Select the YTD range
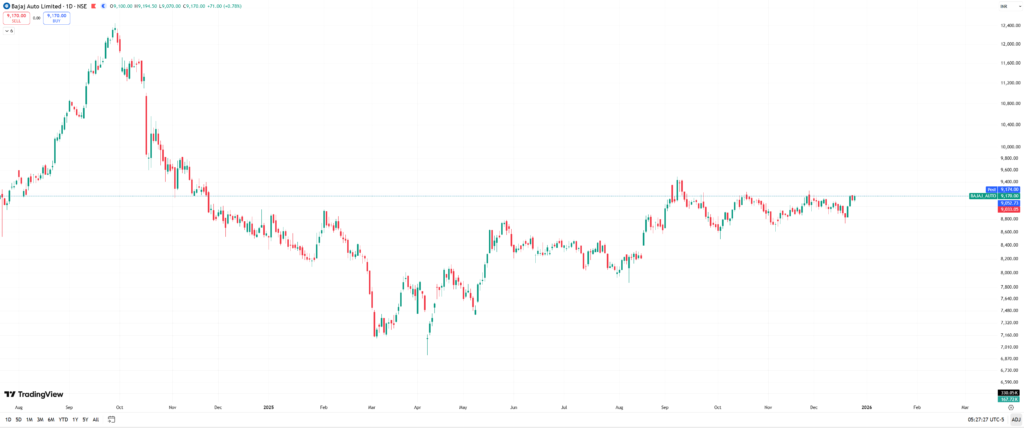Viewport: 1024px width, 428px height. tap(63, 419)
